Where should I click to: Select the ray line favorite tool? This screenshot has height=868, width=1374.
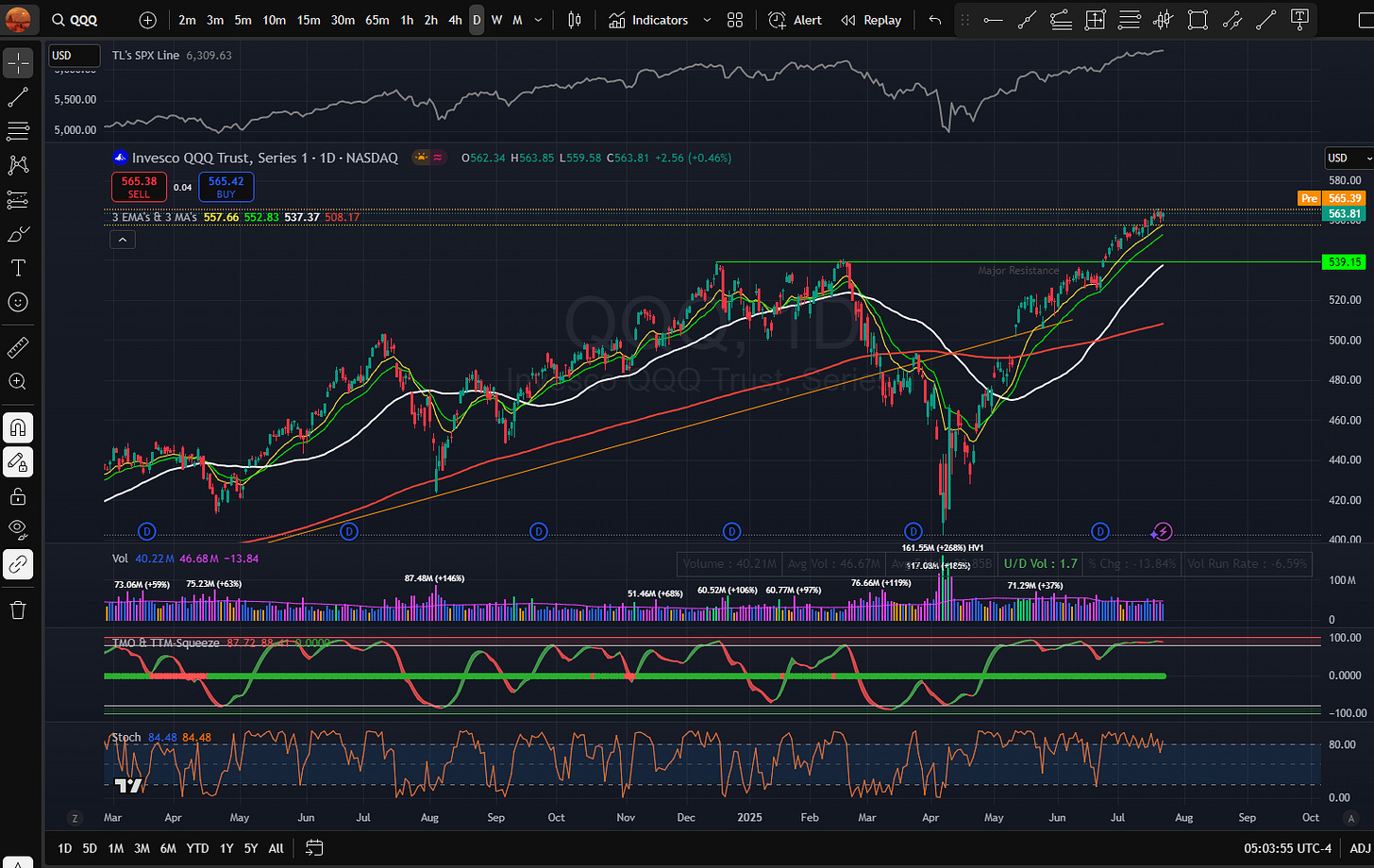(1027, 20)
